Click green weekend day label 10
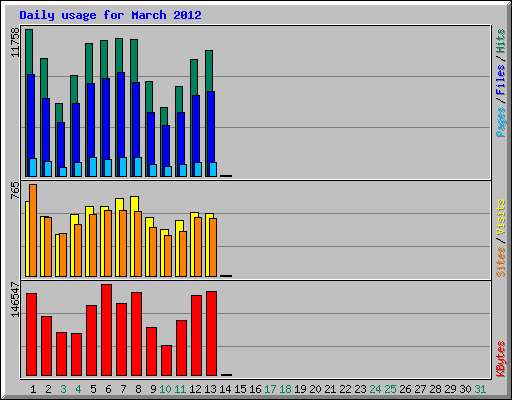Image resolution: width=512 pixels, height=400 pixels. click(165, 389)
